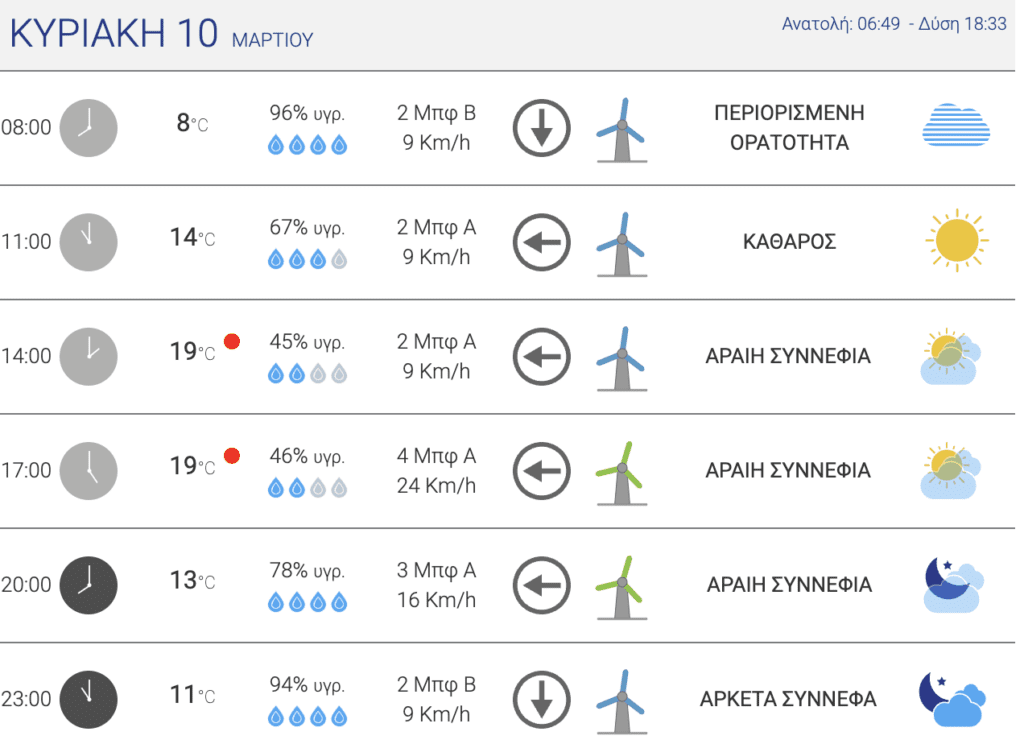
Task: Click the east wind arrow at 11:00
Action: 541,242
